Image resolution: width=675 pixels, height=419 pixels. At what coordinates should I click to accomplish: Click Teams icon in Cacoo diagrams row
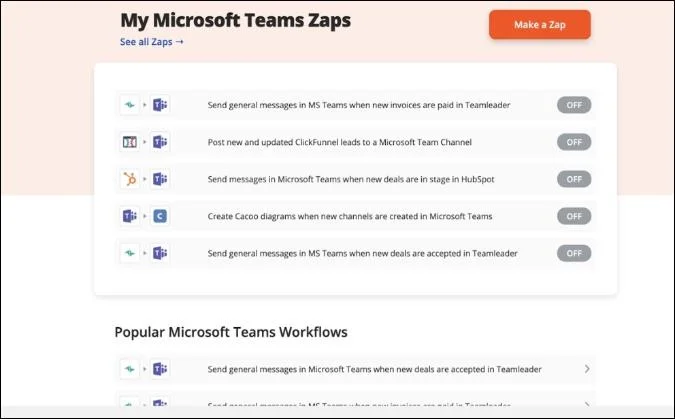coord(130,216)
